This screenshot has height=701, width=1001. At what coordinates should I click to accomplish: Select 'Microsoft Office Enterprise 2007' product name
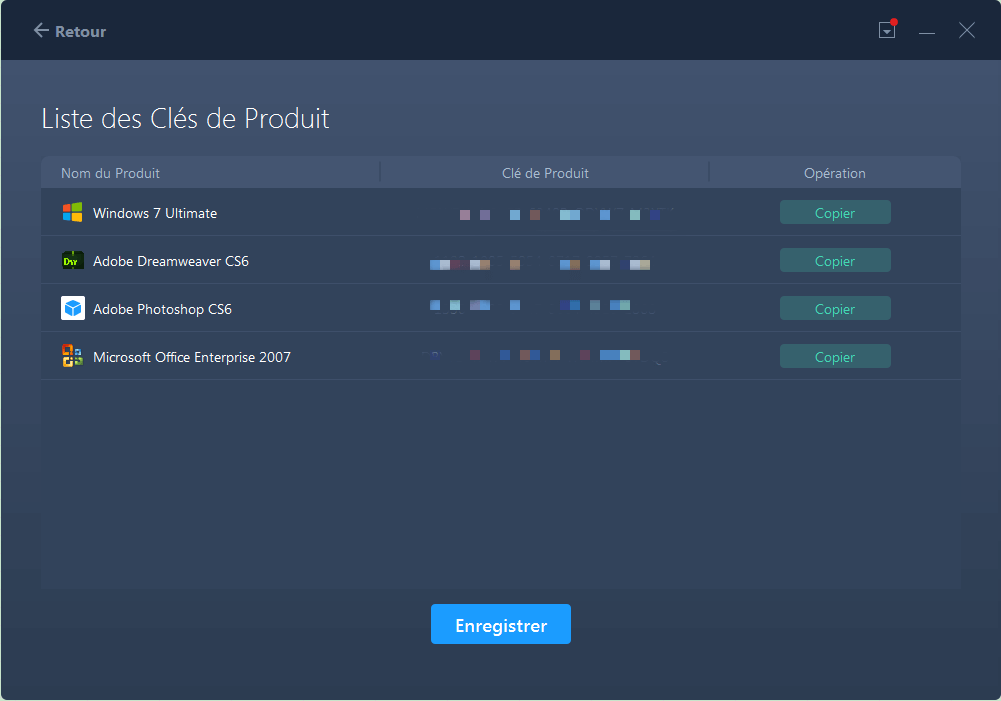click(192, 357)
